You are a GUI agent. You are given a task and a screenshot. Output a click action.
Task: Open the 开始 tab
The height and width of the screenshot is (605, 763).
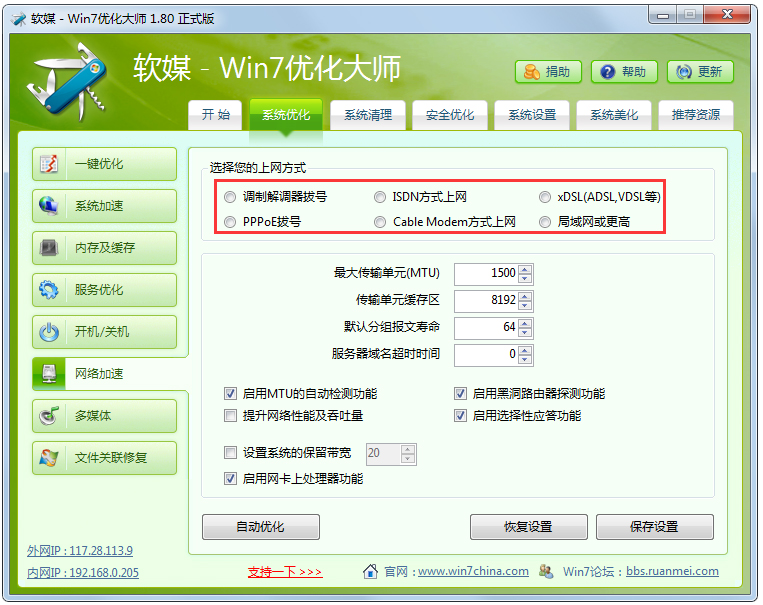[215, 115]
